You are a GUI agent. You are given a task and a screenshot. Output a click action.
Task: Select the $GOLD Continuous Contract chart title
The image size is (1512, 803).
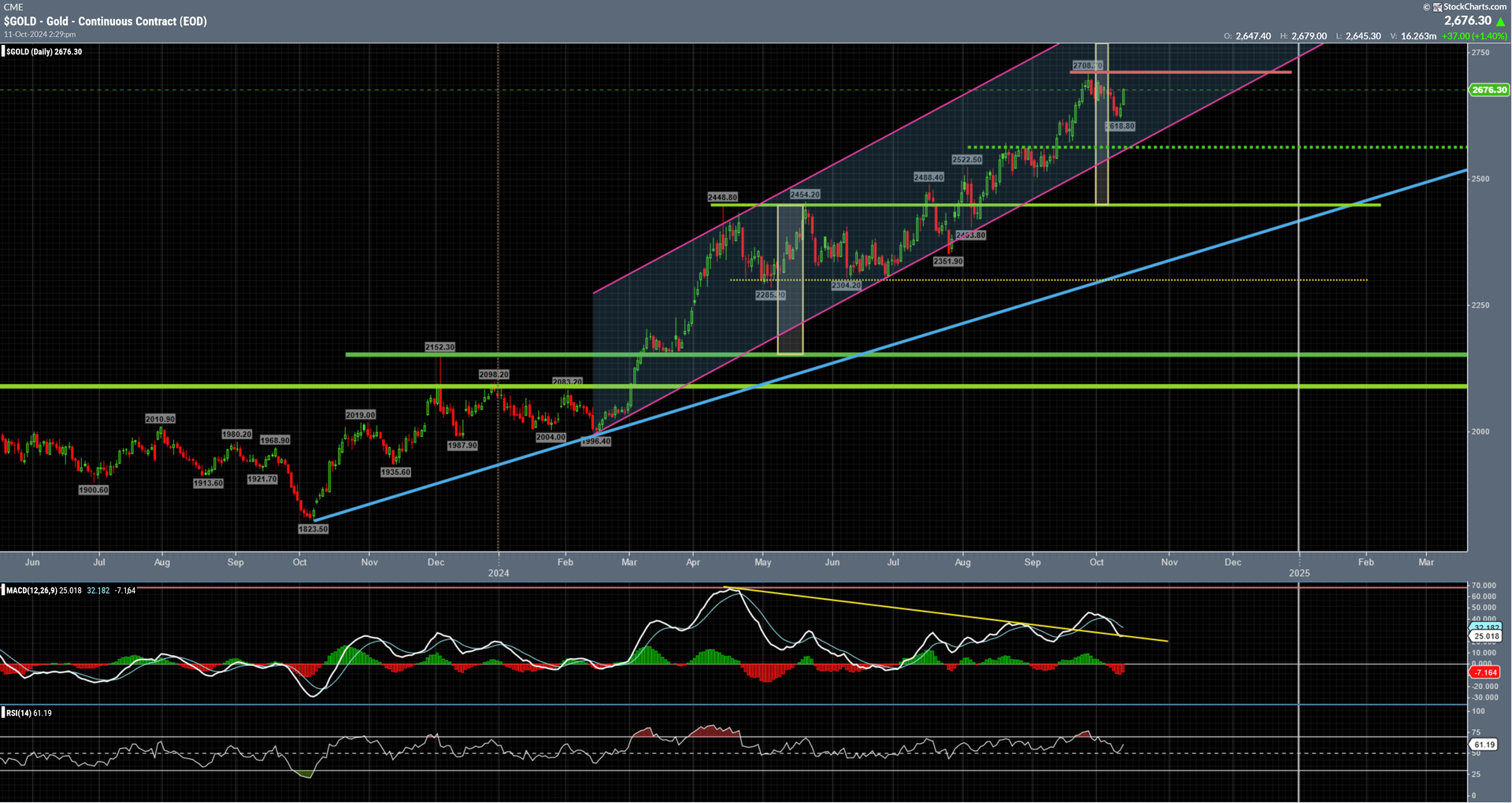click(106, 21)
